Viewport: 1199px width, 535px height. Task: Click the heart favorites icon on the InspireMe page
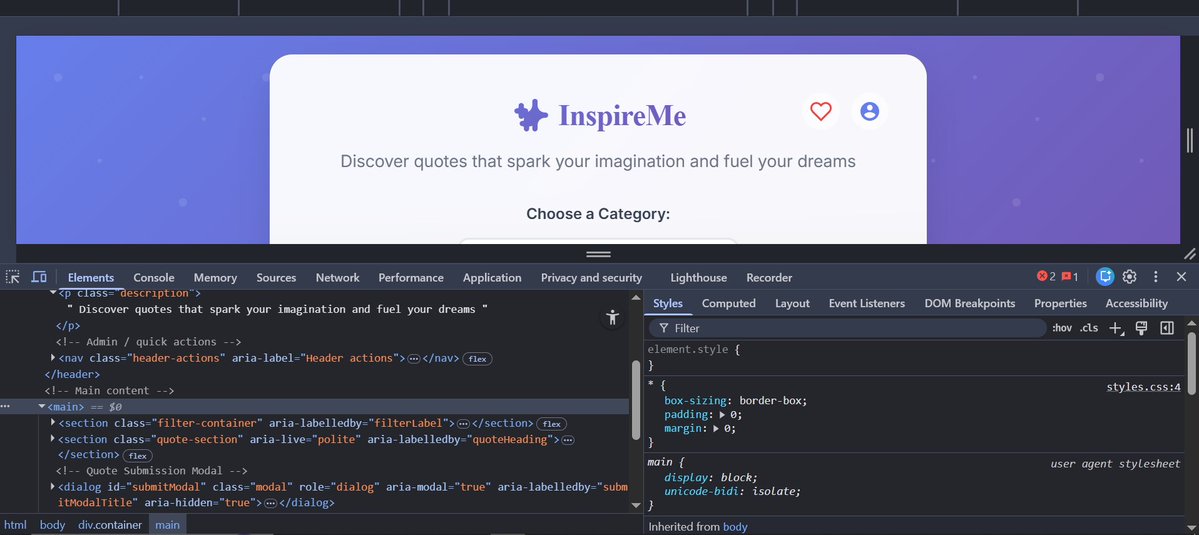pyautogui.click(x=820, y=112)
